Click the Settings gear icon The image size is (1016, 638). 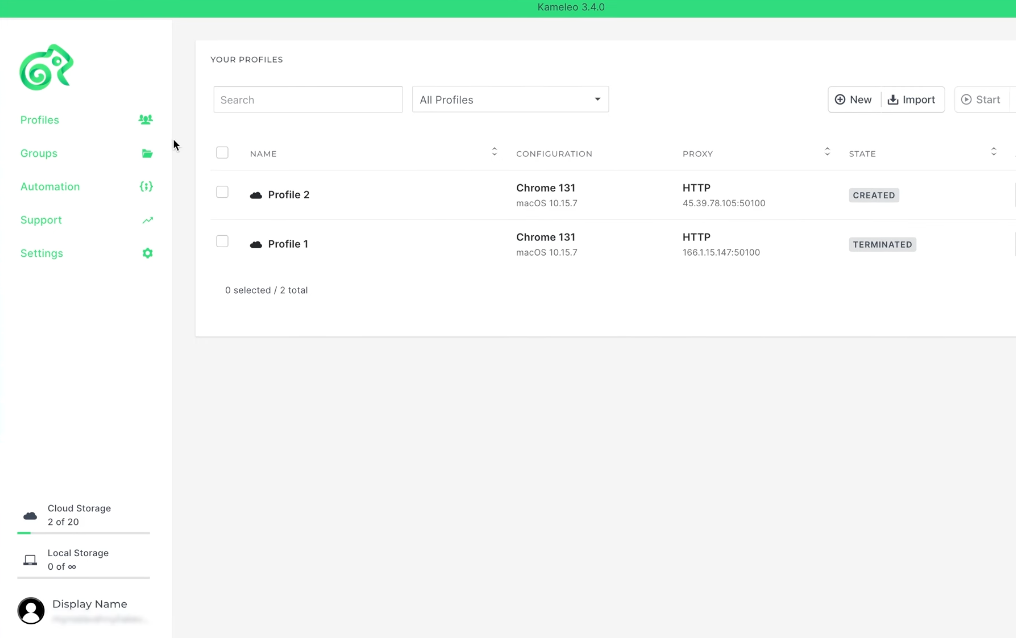click(147, 254)
